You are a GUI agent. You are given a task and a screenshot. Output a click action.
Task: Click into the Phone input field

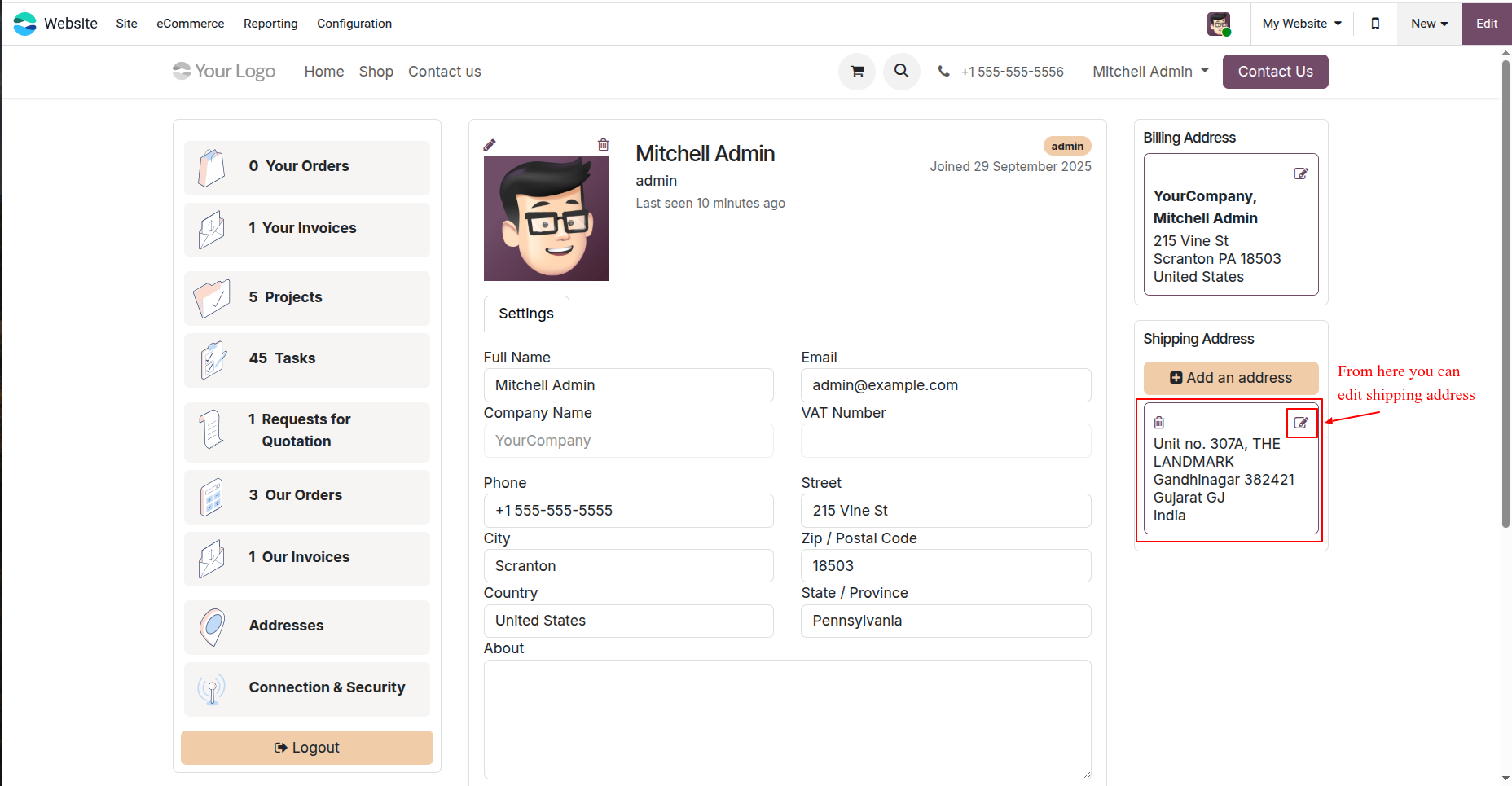[628, 511]
